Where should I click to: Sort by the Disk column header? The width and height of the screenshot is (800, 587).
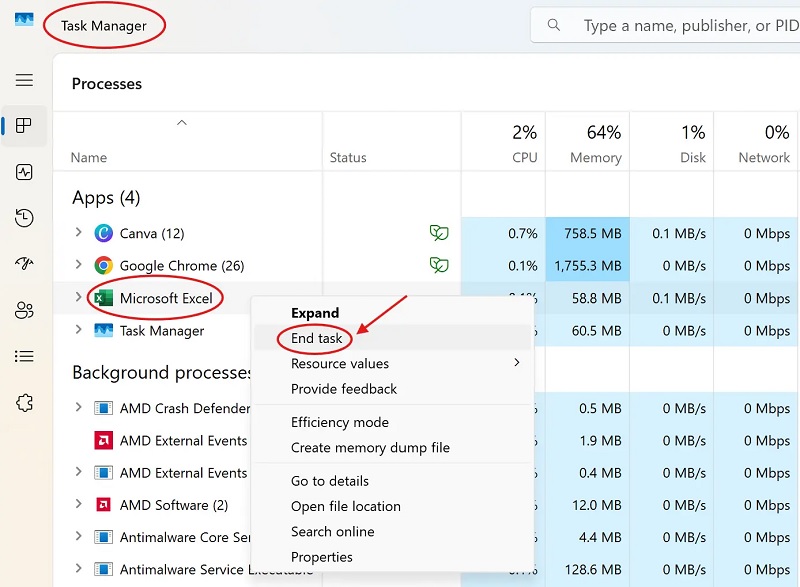[671, 142]
